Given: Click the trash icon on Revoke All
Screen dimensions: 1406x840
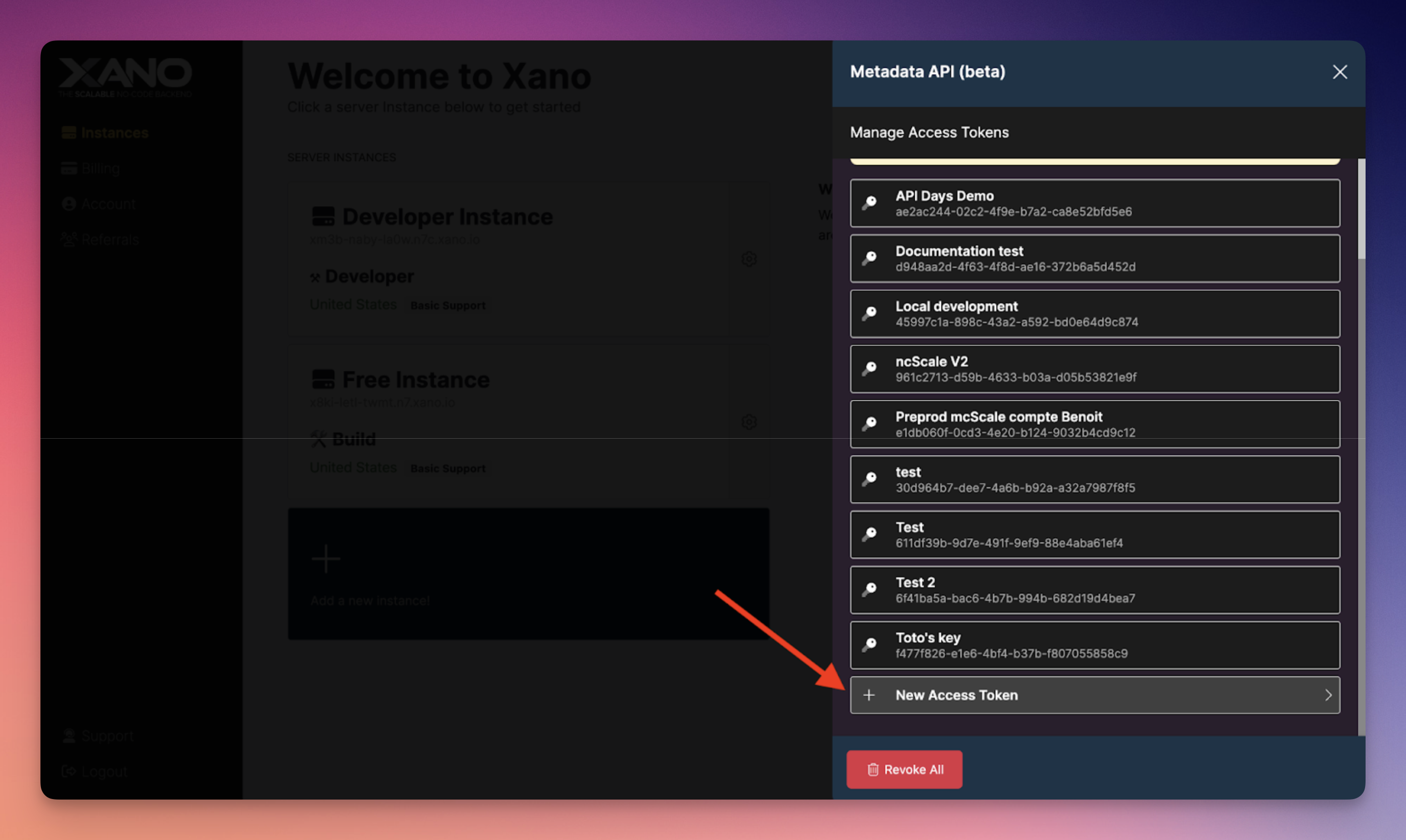Looking at the screenshot, I should pos(873,770).
